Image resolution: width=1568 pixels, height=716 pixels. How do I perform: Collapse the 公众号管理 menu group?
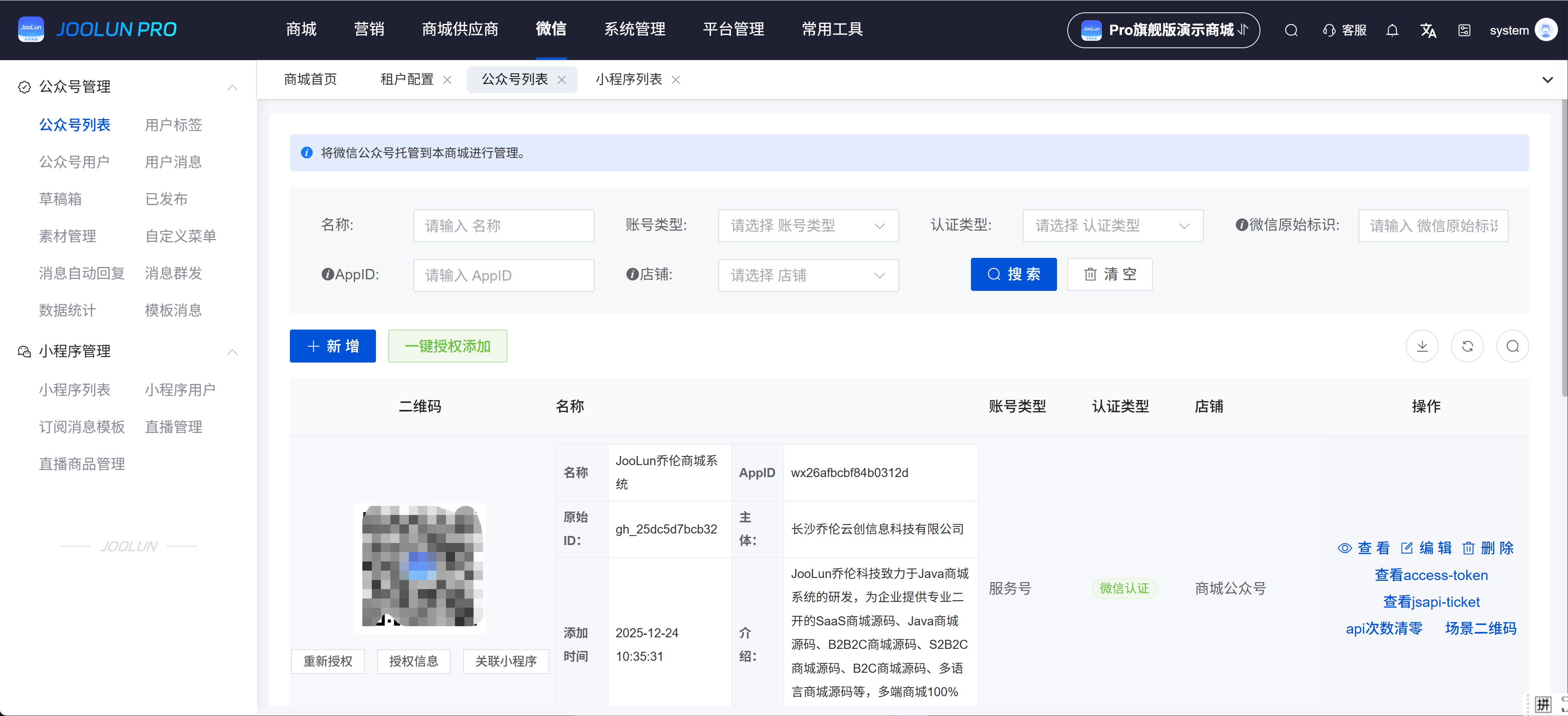click(x=233, y=88)
